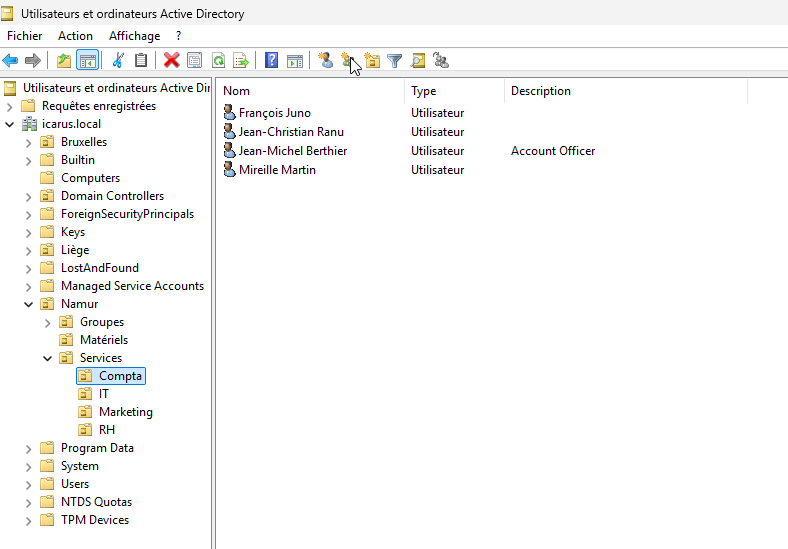Select the Keys container
Image resolution: width=788 pixels, height=549 pixels.
pyautogui.click(x=73, y=232)
